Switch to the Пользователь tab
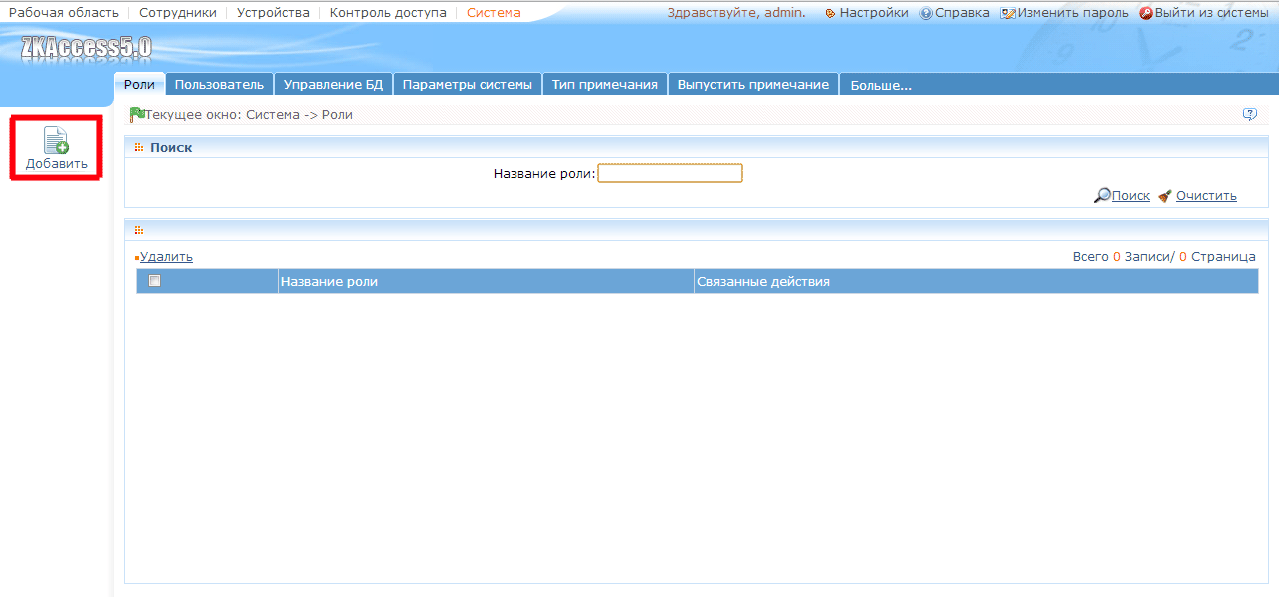The height and width of the screenshot is (597, 1279). [219, 85]
